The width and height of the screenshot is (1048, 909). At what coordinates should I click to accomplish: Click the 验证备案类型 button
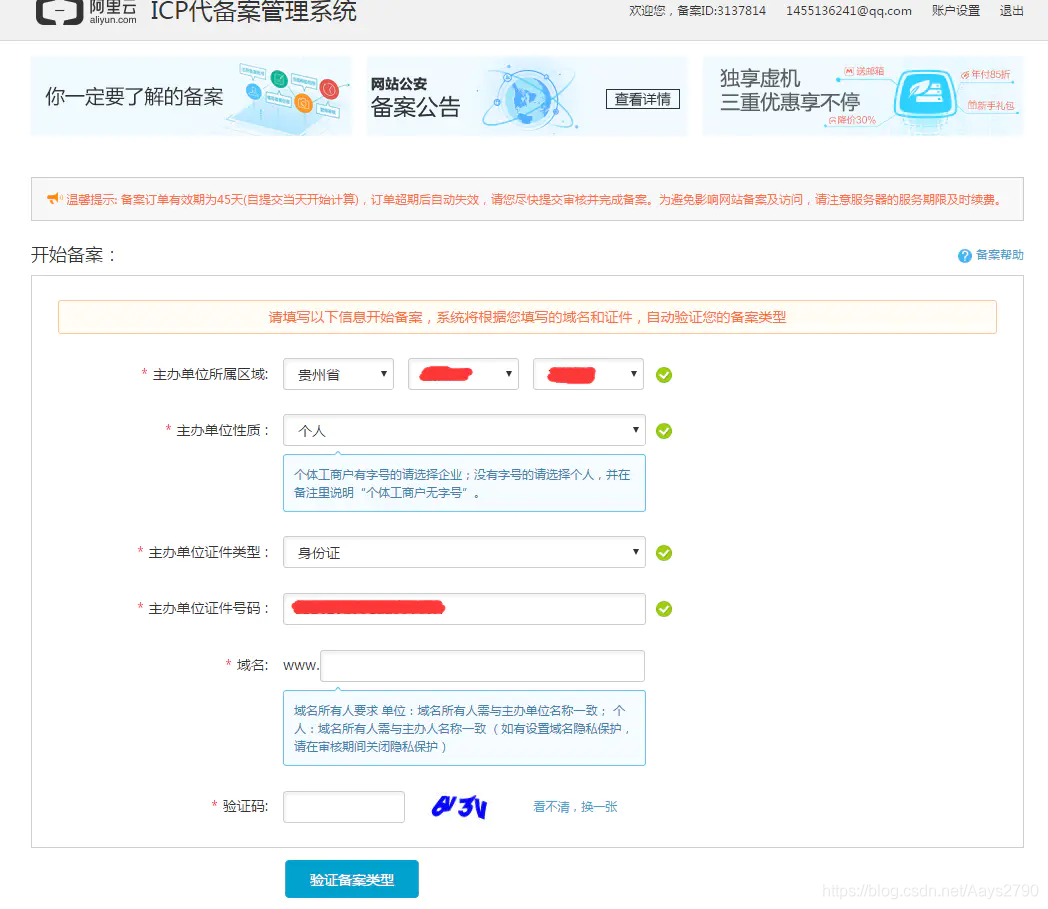point(351,879)
